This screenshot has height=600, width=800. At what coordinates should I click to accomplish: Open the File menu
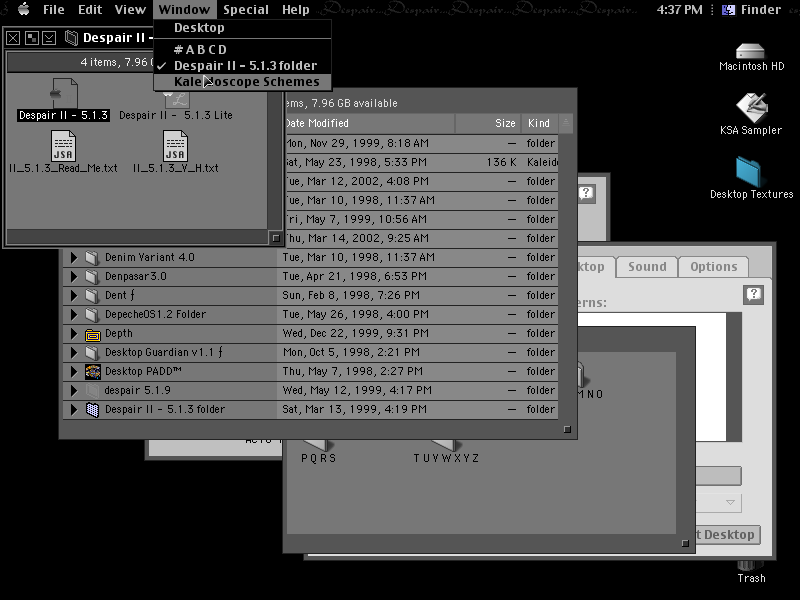click(x=54, y=9)
